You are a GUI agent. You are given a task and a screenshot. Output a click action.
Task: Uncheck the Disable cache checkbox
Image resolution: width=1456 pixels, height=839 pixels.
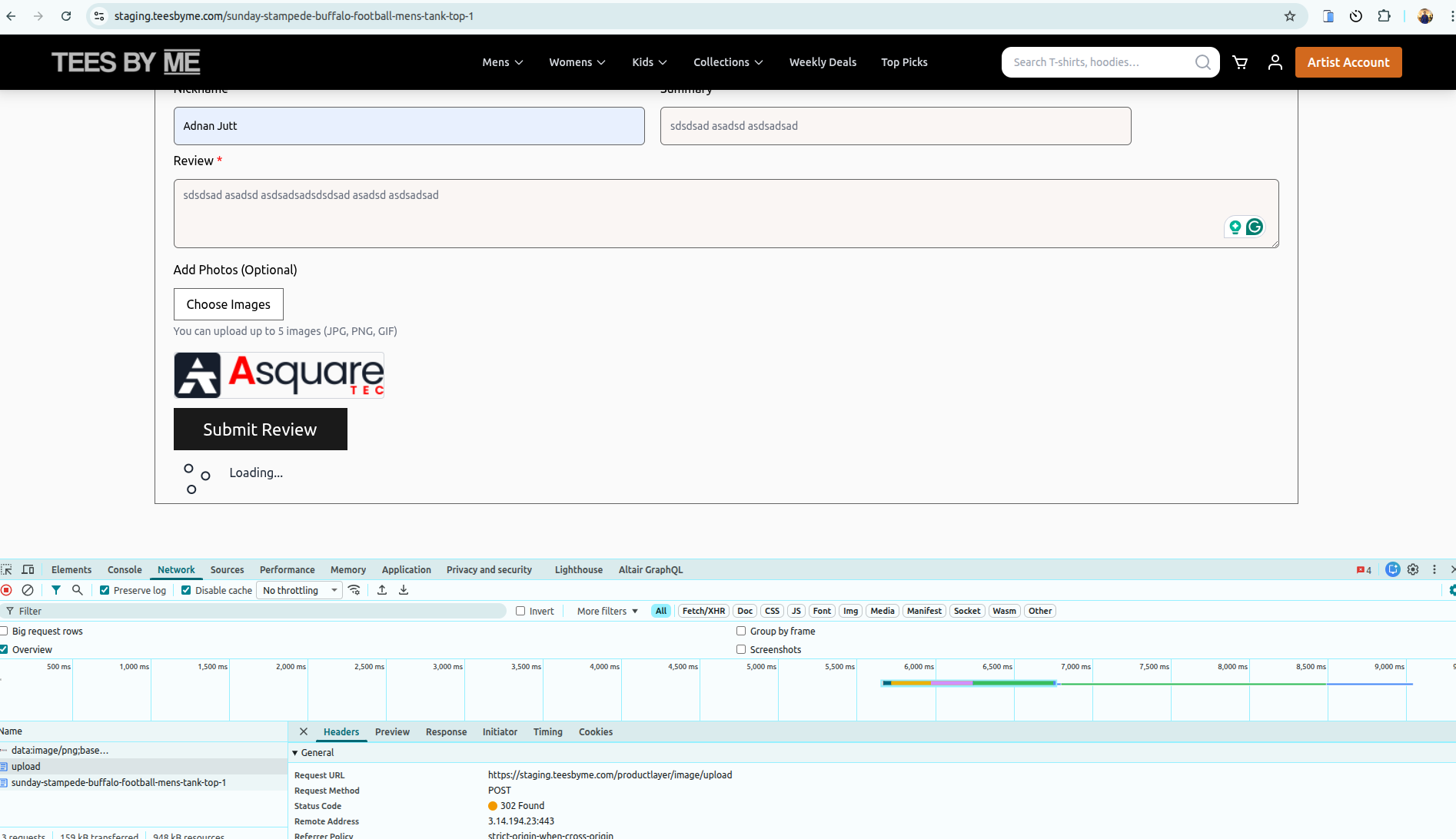(186, 590)
